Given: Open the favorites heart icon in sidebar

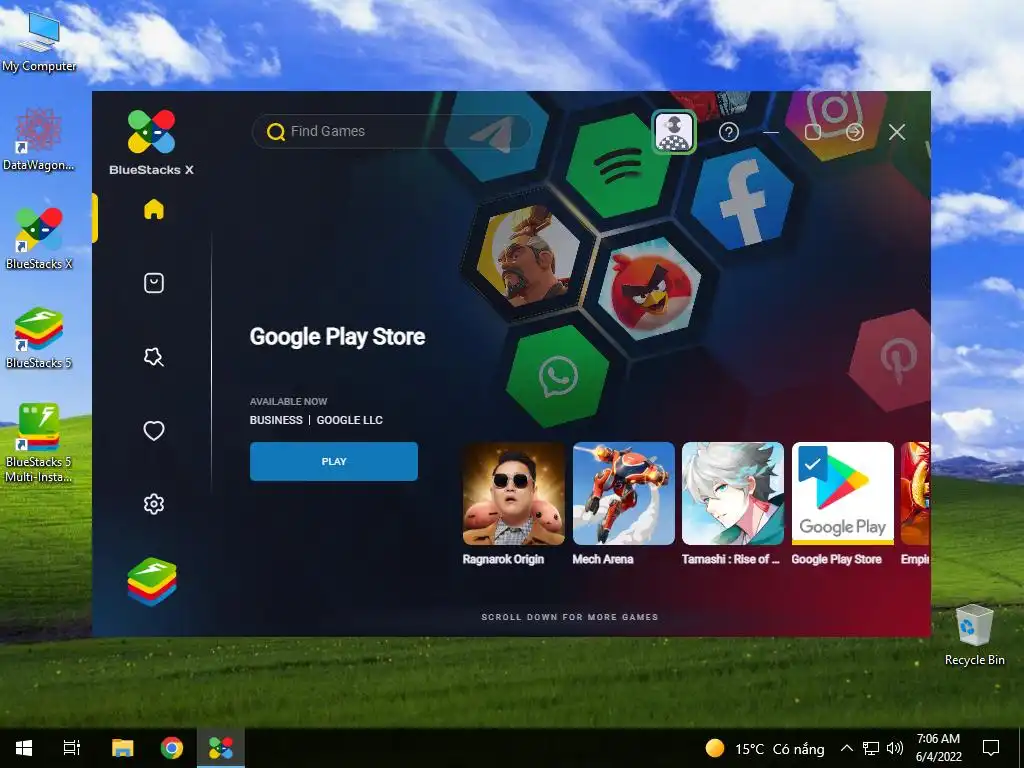Looking at the screenshot, I should coord(153,430).
